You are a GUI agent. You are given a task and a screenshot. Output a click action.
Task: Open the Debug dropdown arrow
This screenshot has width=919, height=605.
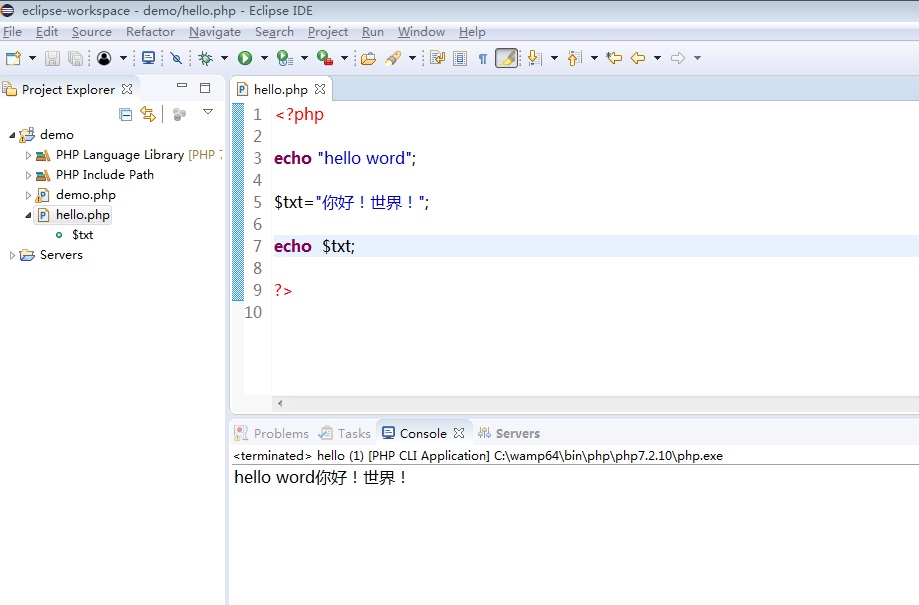click(x=224, y=58)
